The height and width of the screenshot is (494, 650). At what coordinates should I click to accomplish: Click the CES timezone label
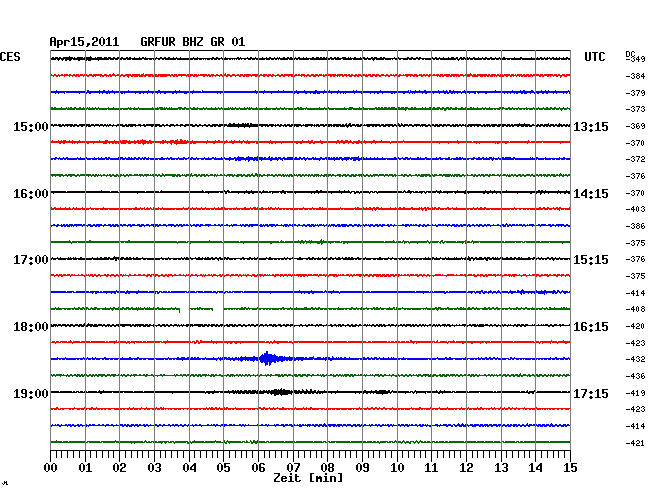(10, 57)
